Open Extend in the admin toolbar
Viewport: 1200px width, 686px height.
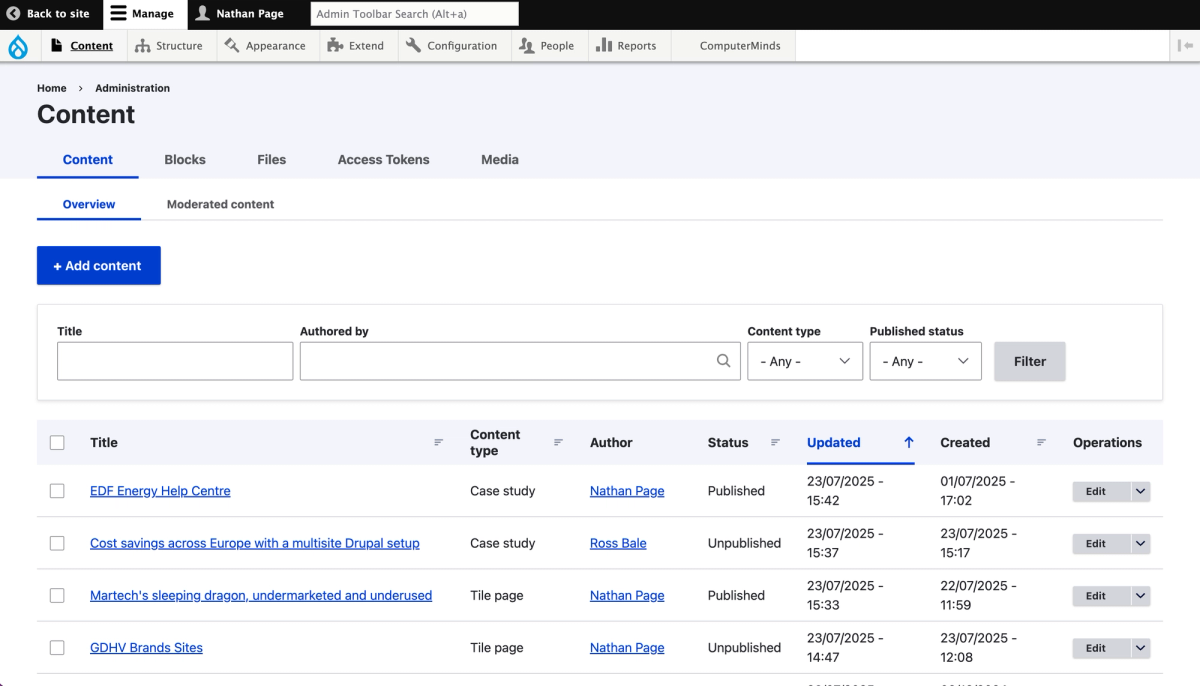tap(356, 46)
